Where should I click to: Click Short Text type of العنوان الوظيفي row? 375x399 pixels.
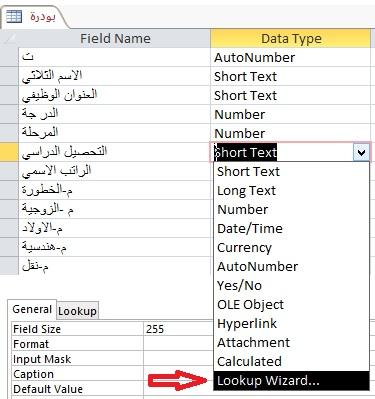(x=291, y=95)
